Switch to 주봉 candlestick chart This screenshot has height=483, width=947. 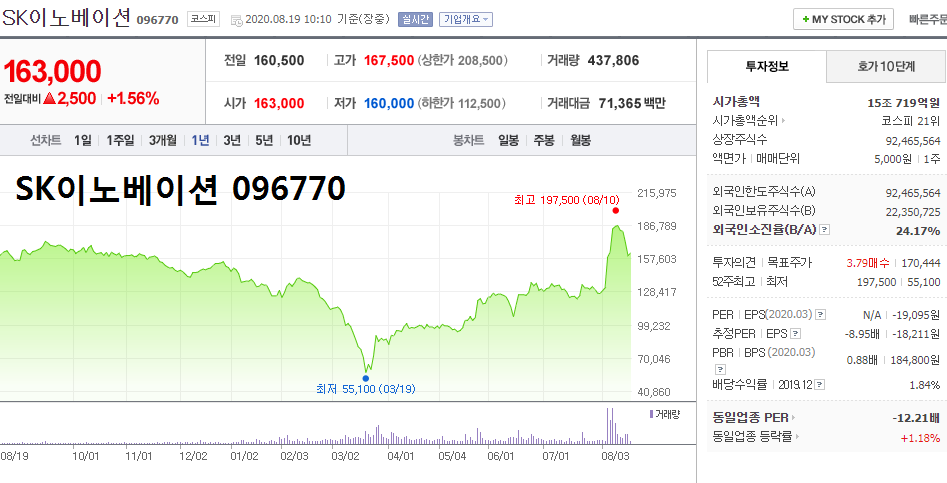click(544, 141)
